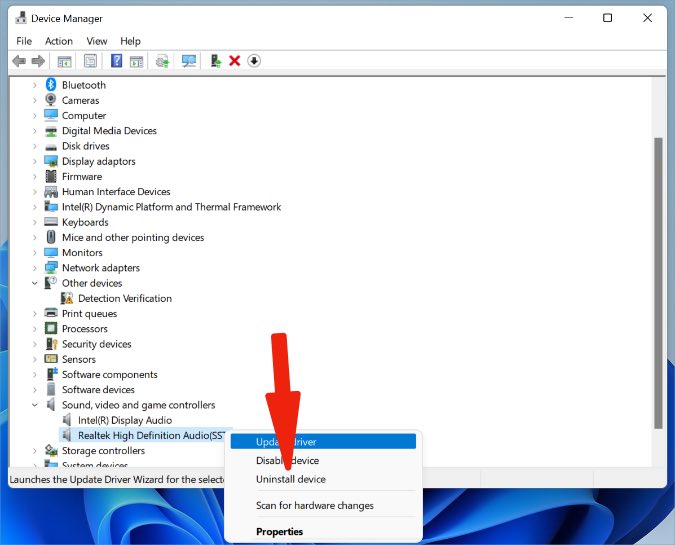Expand the Cameras category
The width and height of the screenshot is (675, 545).
[x=34, y=100]
